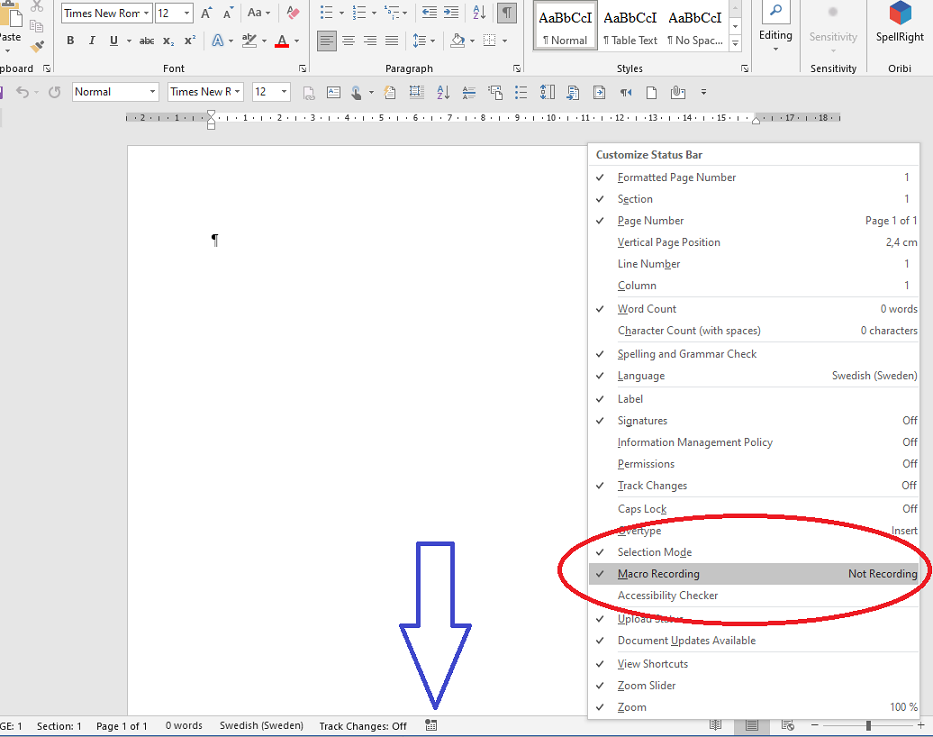
Task: Align text right
Action: (x=370, y=40)
